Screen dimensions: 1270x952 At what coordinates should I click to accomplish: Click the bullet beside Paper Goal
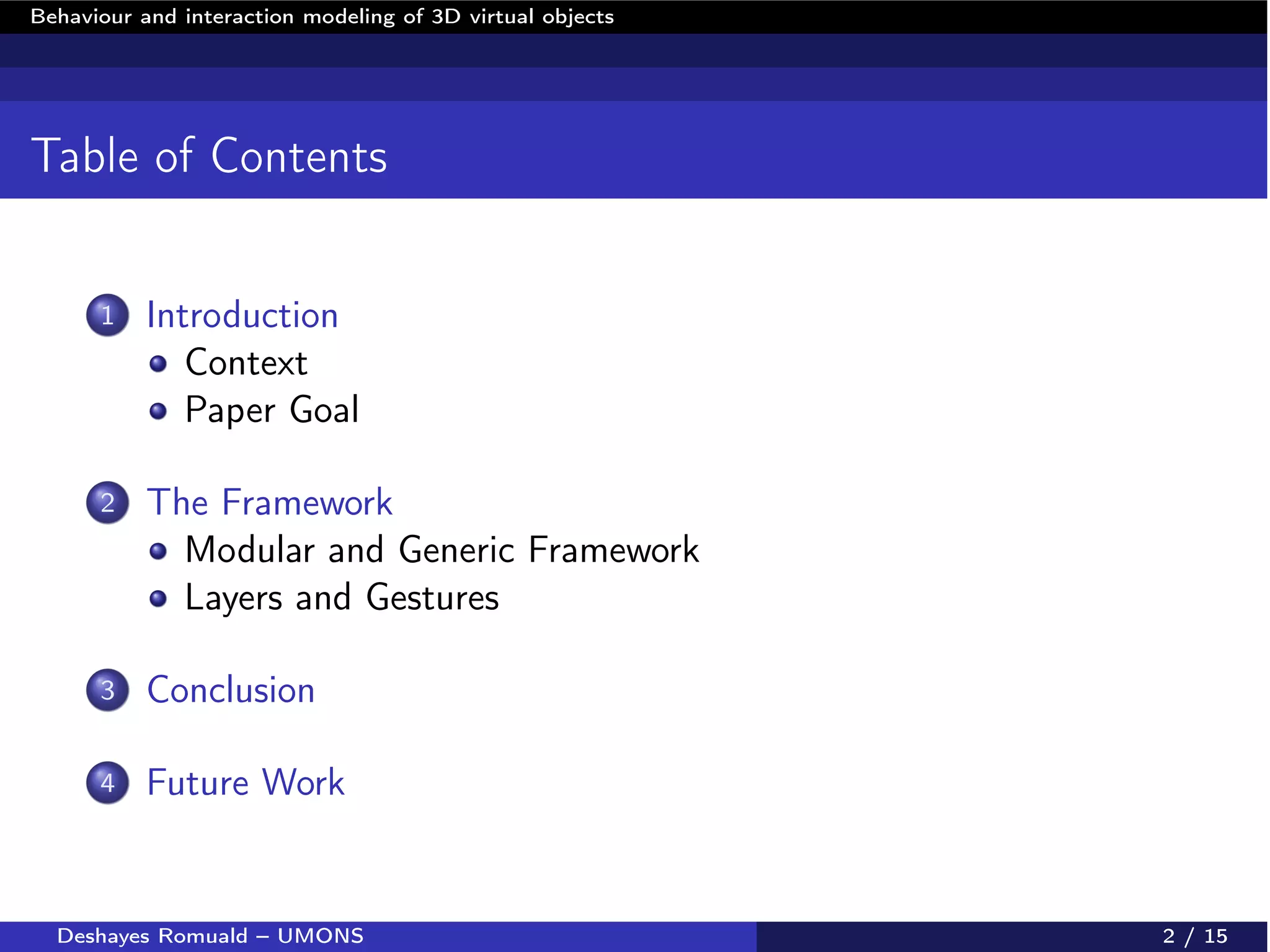(x=158, y=411)
